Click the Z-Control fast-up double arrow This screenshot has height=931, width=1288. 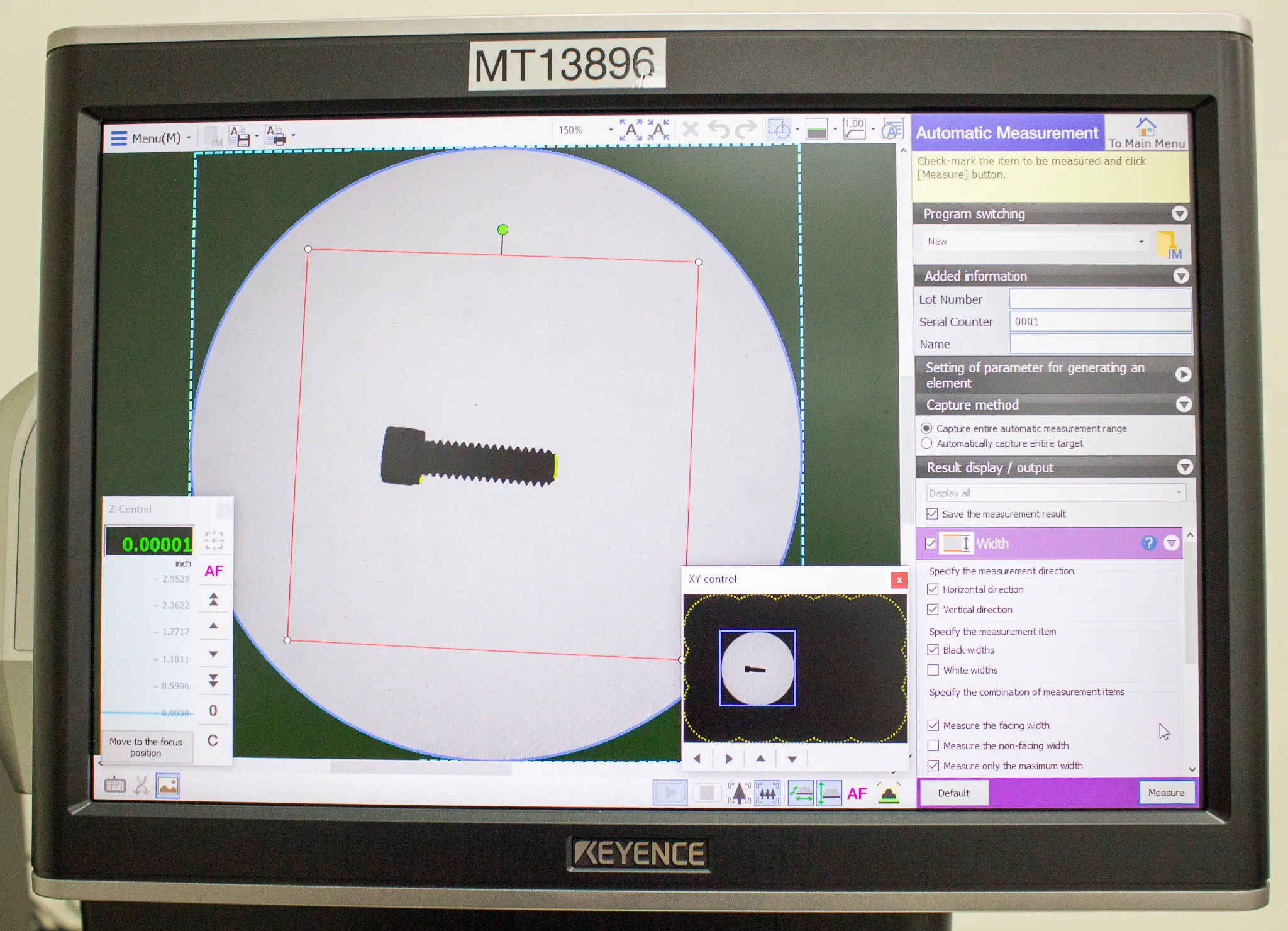pos(213,599)
